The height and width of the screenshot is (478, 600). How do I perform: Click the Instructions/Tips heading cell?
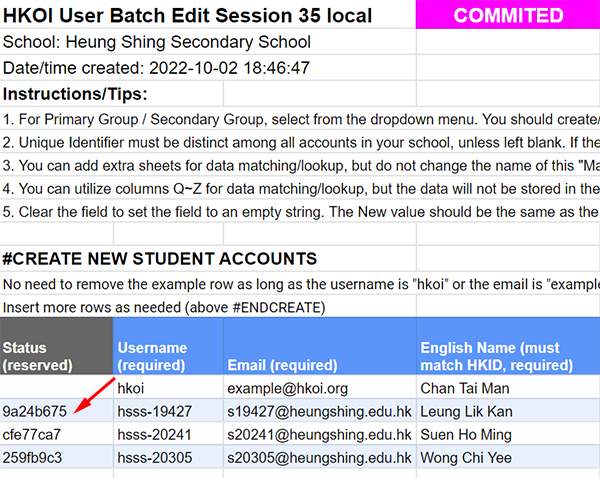pos(111,94)
